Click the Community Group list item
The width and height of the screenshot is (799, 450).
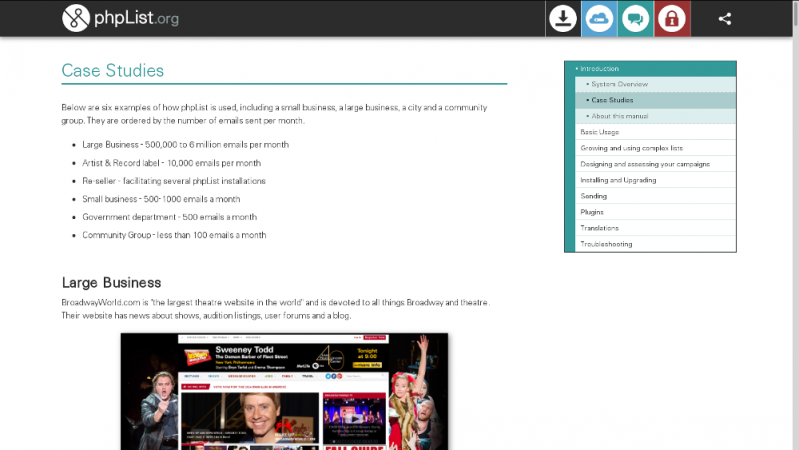point(174,235)
